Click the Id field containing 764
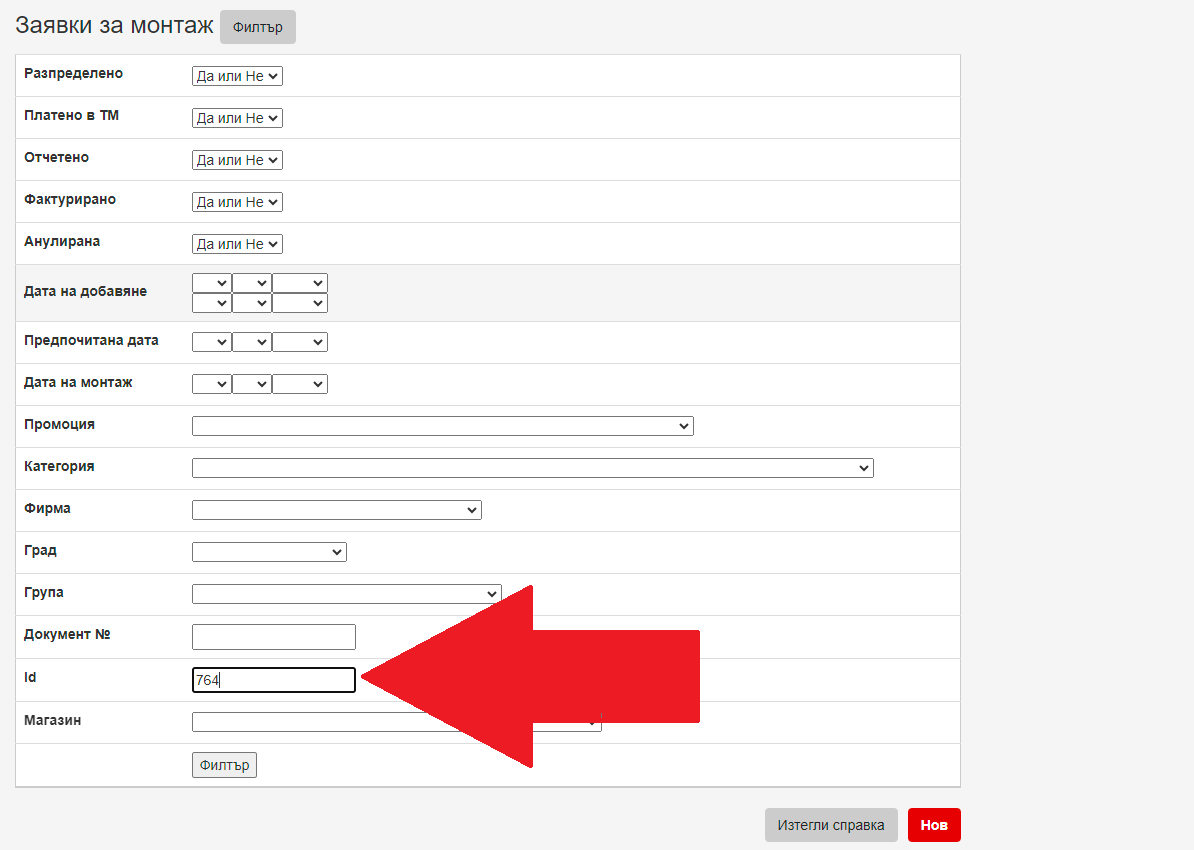 [274, 680]
